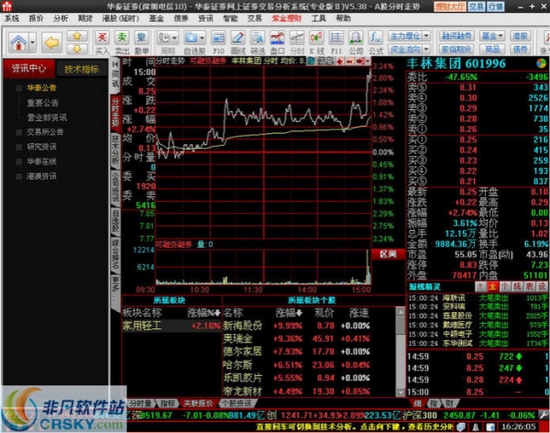Open the 系统 menu

(12, 18)
